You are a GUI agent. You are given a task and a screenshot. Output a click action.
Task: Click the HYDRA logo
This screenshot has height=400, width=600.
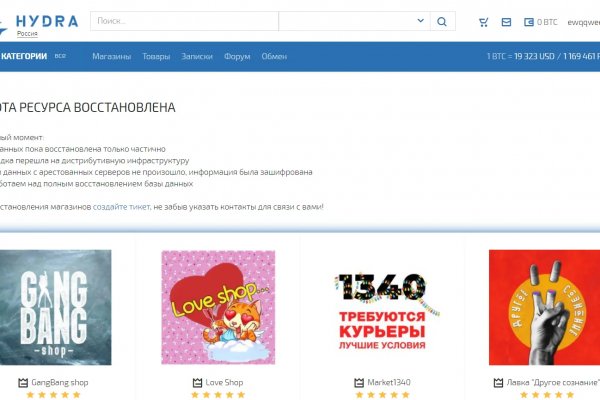[x=46, y=20]
